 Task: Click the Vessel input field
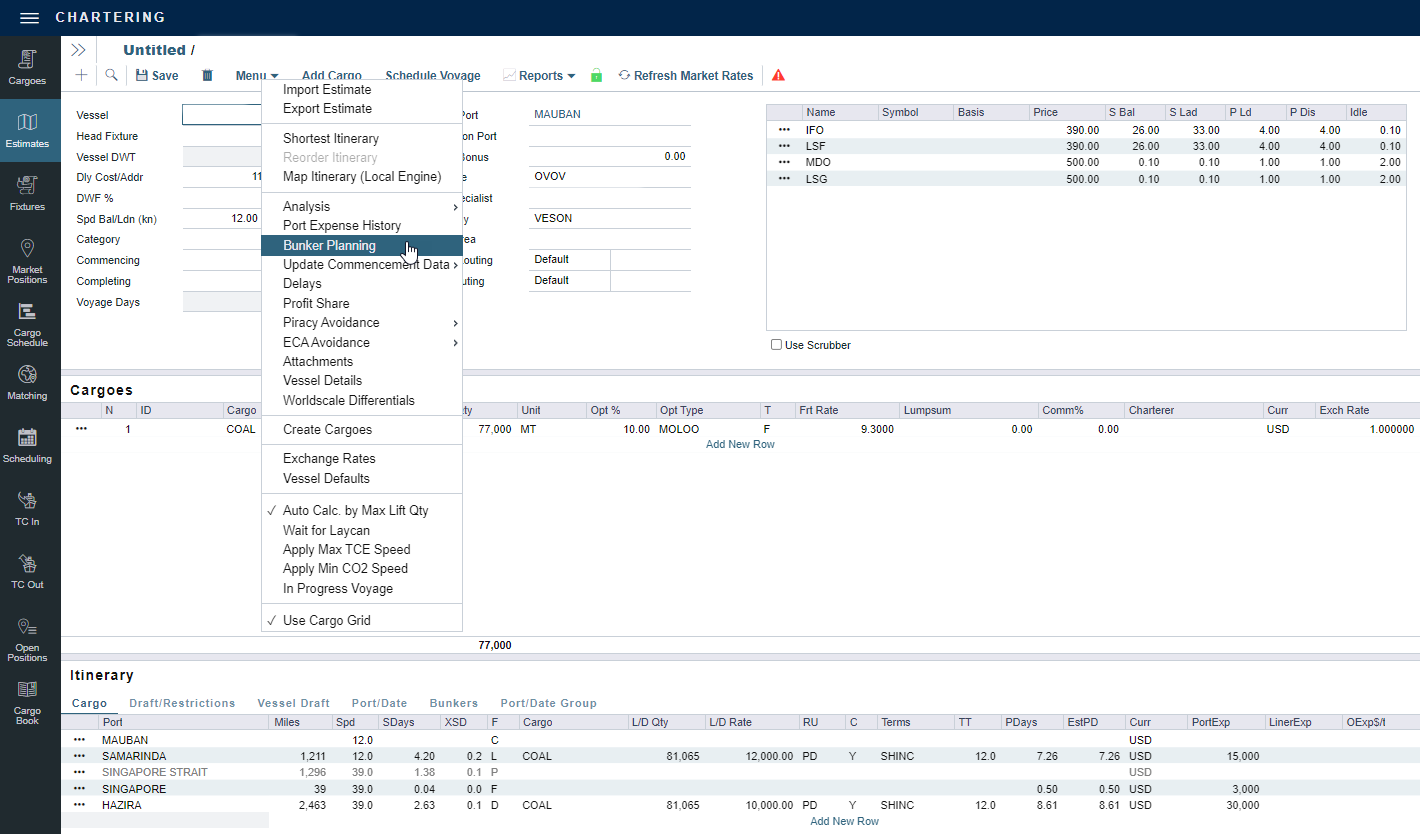(222, 115)
